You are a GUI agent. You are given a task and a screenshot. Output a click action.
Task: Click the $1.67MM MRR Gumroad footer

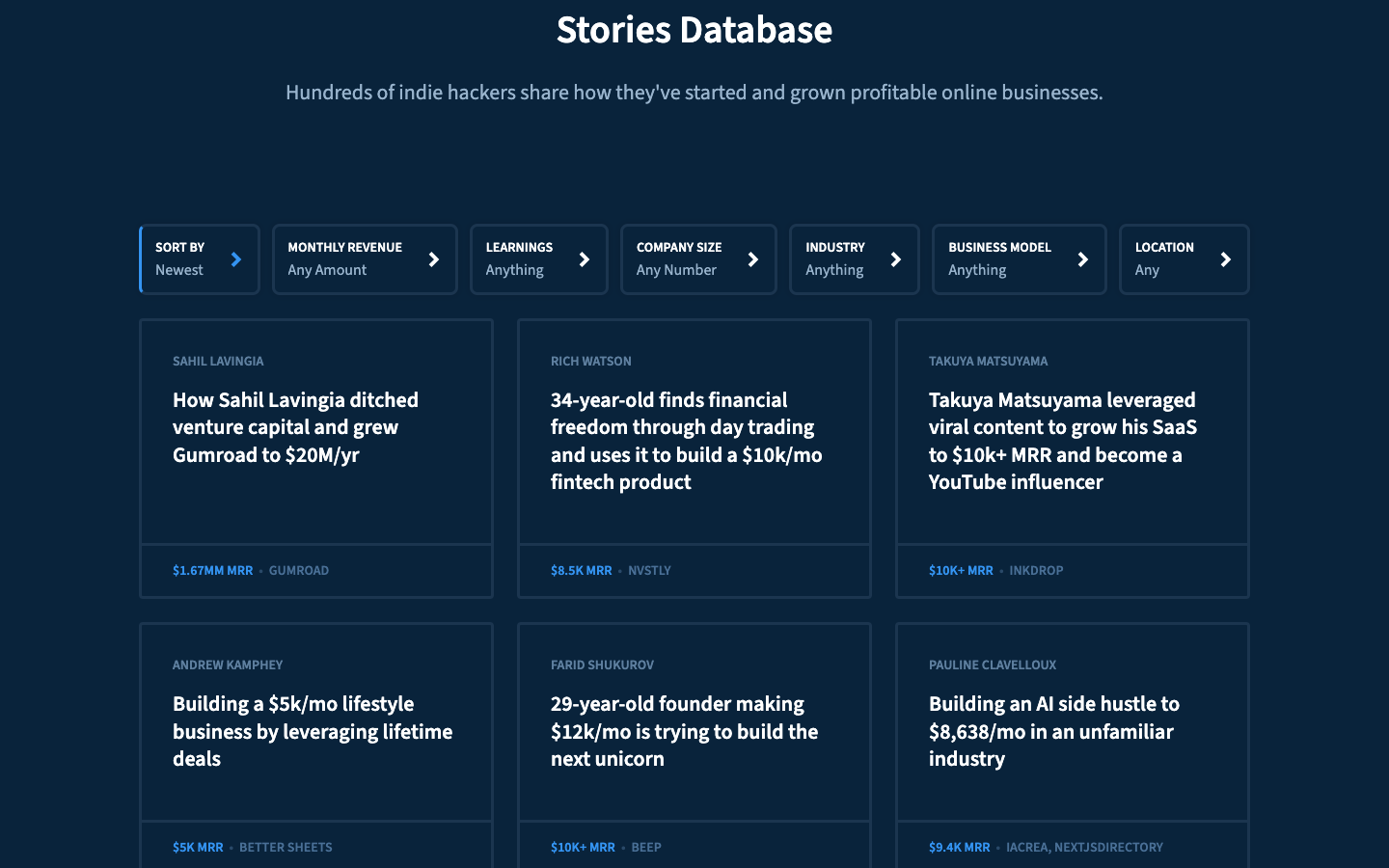click(251, 571)
